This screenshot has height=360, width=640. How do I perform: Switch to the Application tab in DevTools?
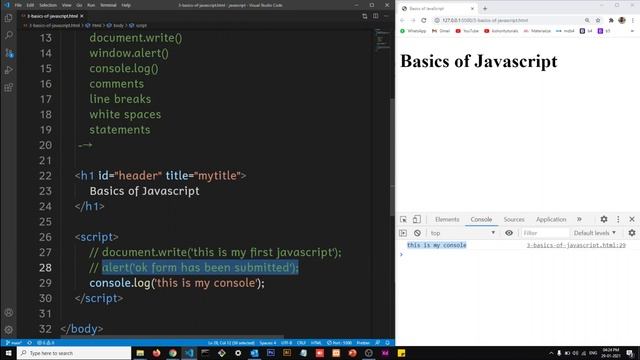point(551,219)
